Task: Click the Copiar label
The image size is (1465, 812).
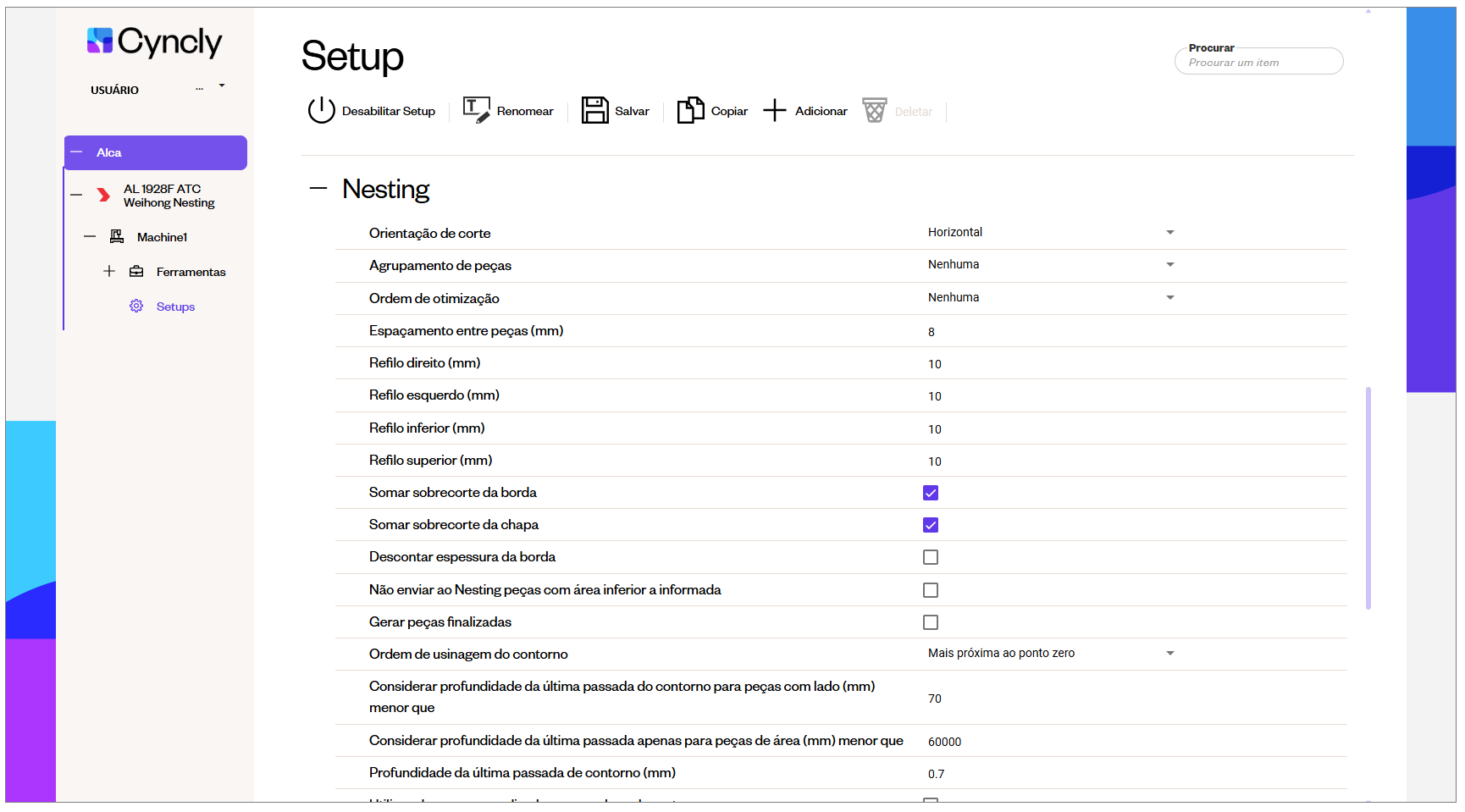Action: pyautogui.click(x=729, y=111)
